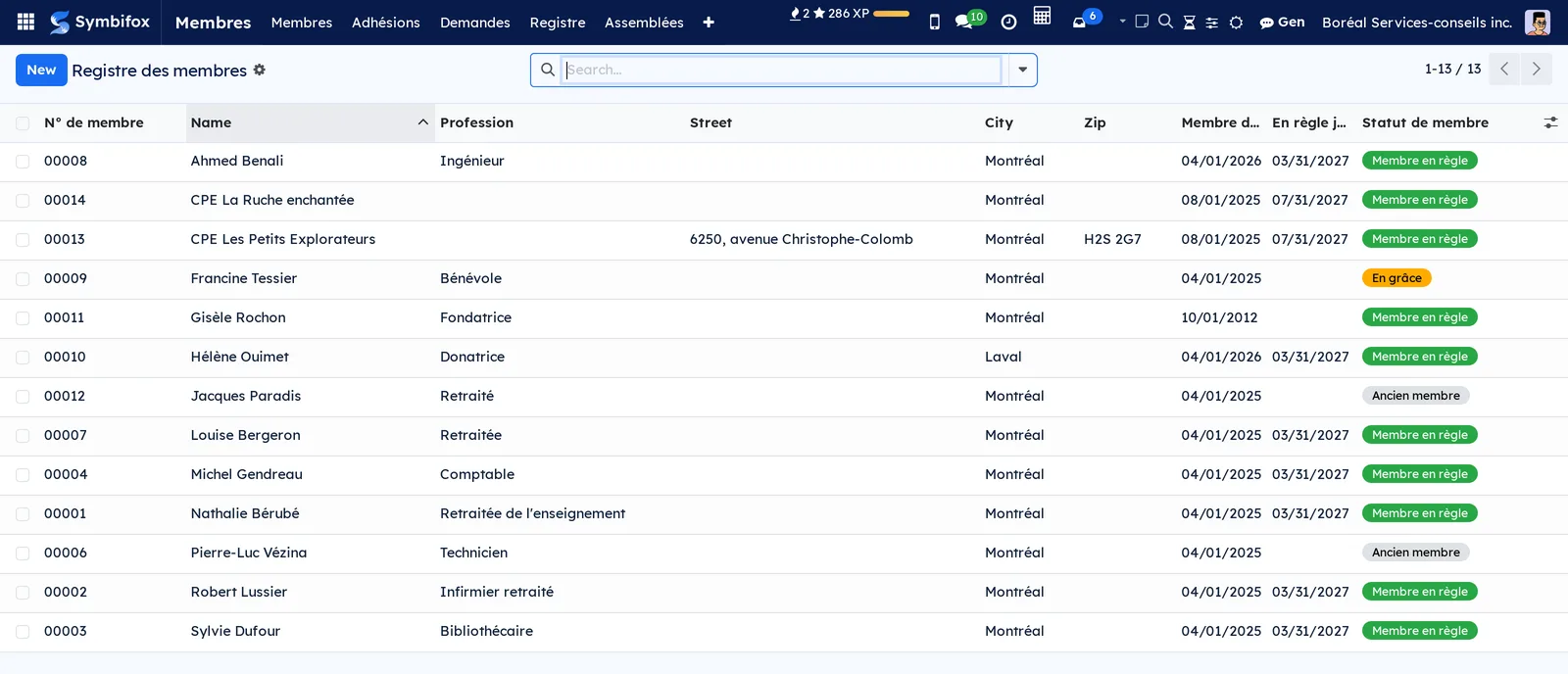The height and width of the screenshot is (674, 1568).
Task: Sort by the Zip column header
Action: click(x=1095, y=122)
